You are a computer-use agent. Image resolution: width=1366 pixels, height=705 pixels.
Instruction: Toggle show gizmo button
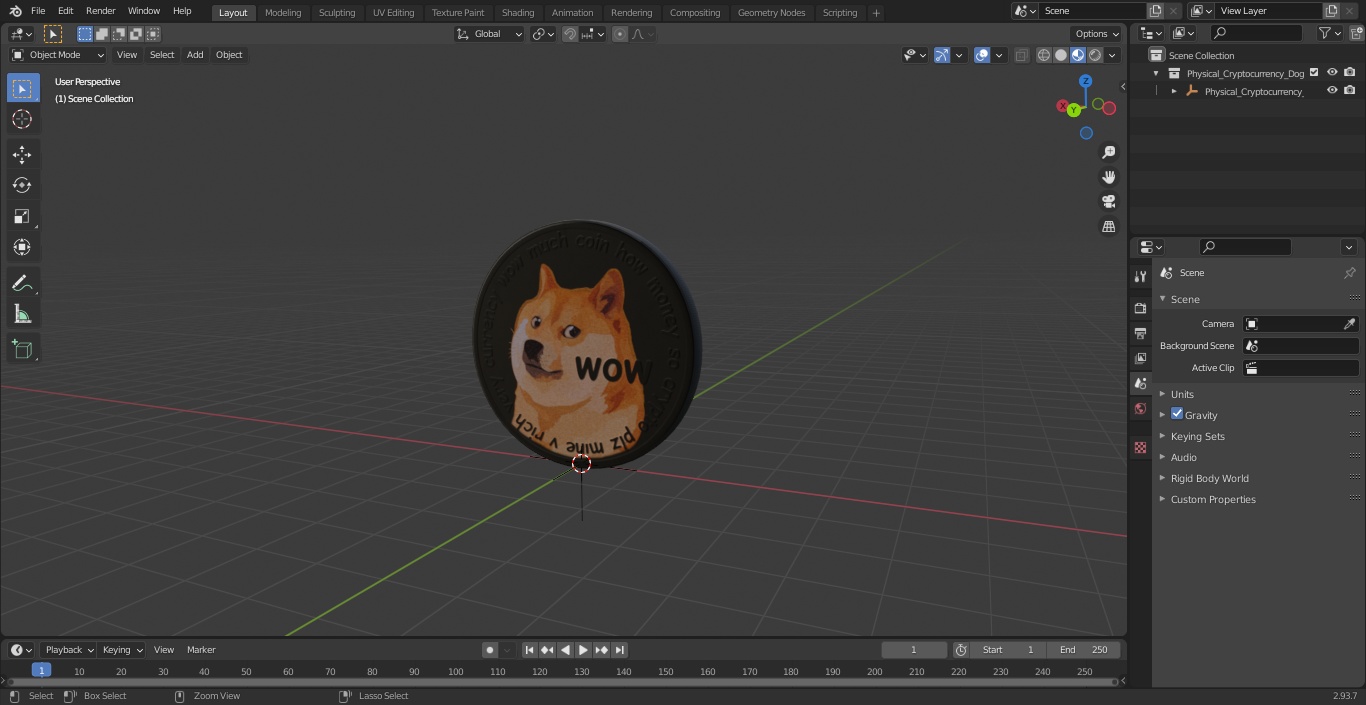[x=941, y=55]
